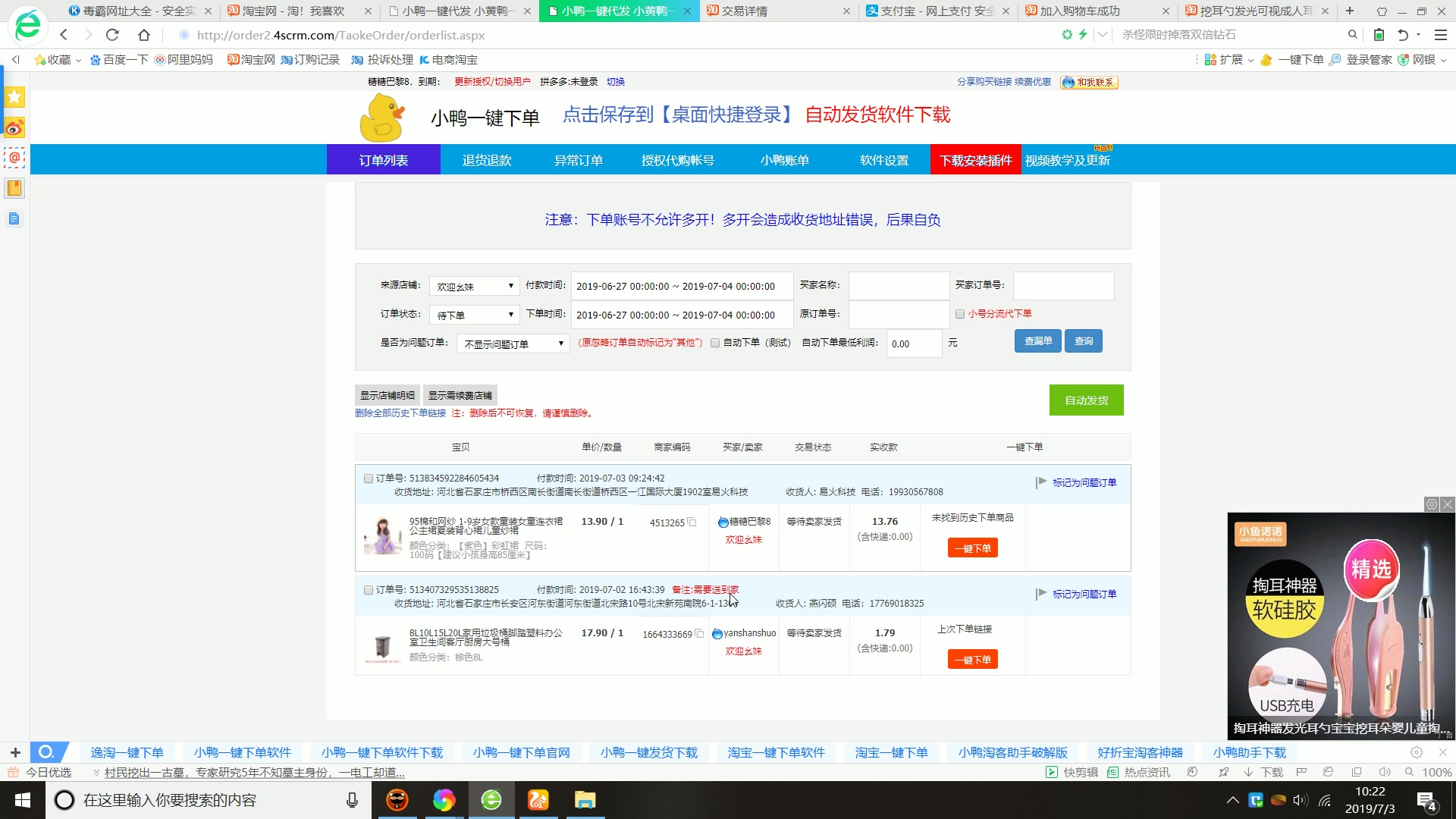The image size is (1456, 819).
Task: Click the 显示店铺明细 button
Action: (388, 395)
